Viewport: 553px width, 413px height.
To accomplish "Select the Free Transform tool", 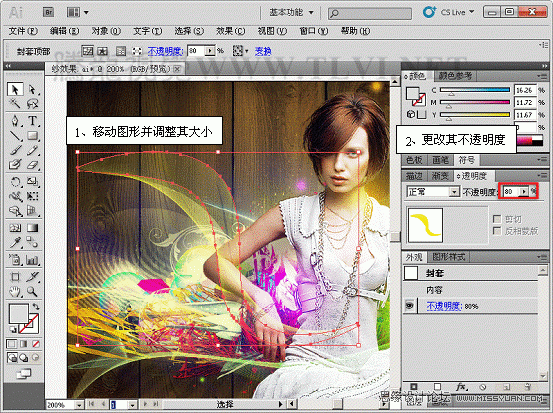I will pyautogui.click(x=32, y=196).
